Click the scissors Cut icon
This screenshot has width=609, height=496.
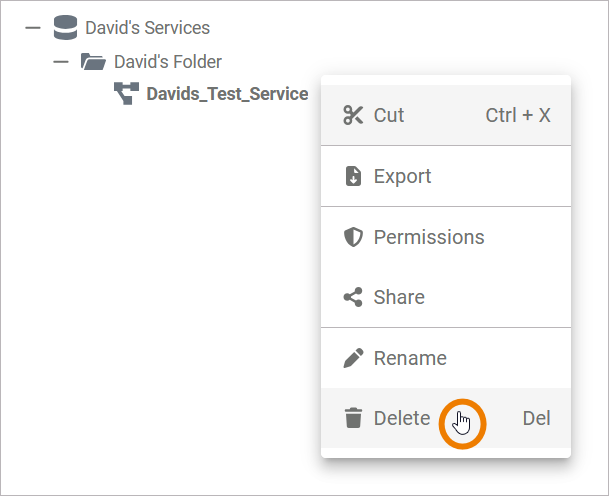click(x=352, y=115)
